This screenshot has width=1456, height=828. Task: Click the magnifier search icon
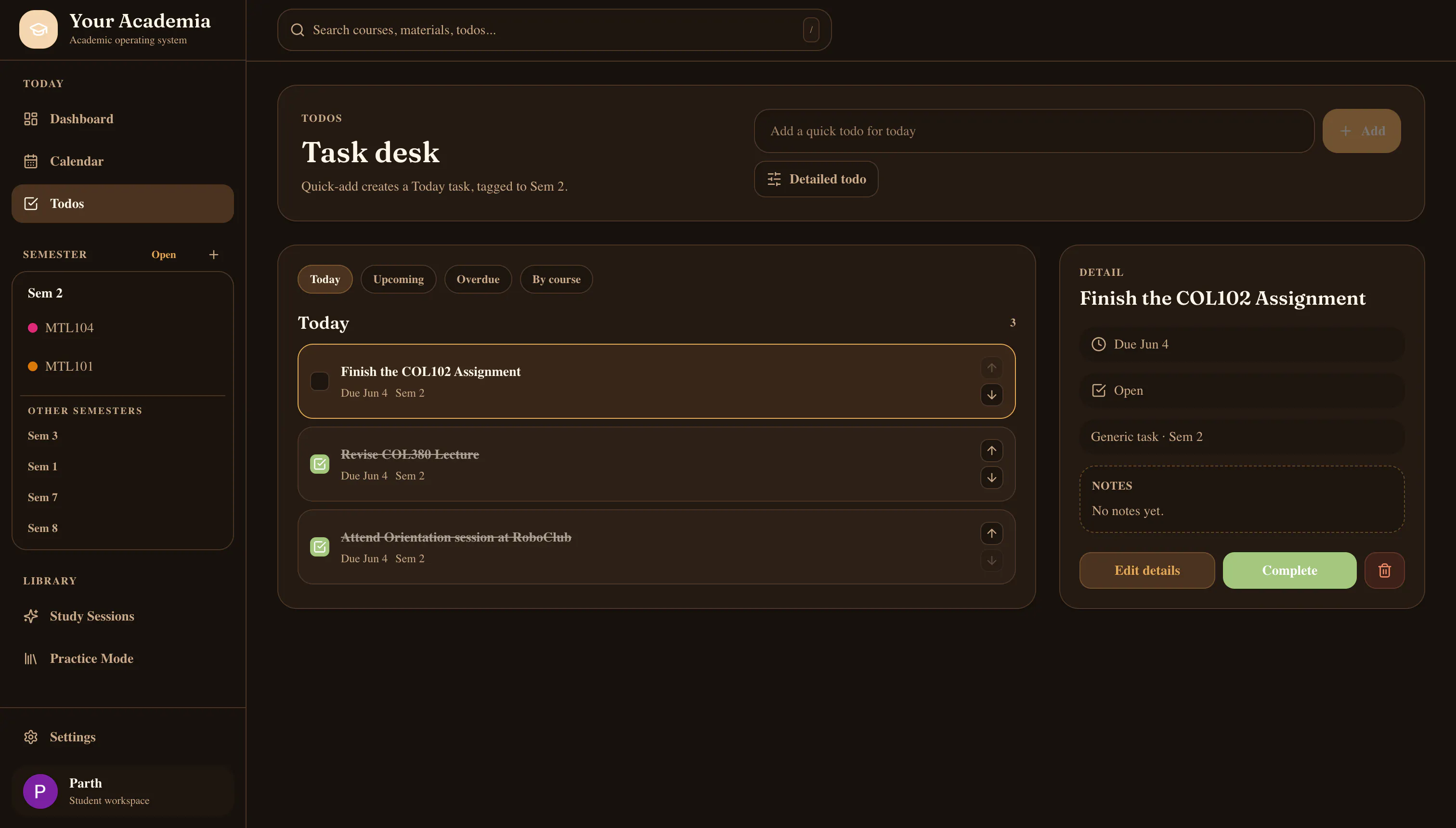pyautogui.click(x=298, y=29)
